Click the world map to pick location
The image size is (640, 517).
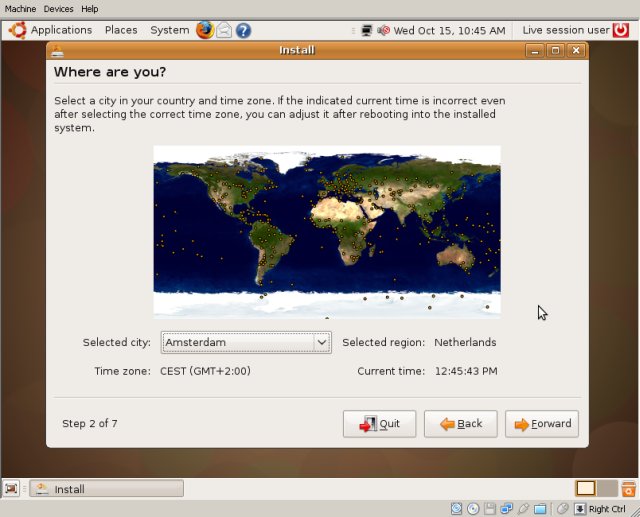coord(327,232)
